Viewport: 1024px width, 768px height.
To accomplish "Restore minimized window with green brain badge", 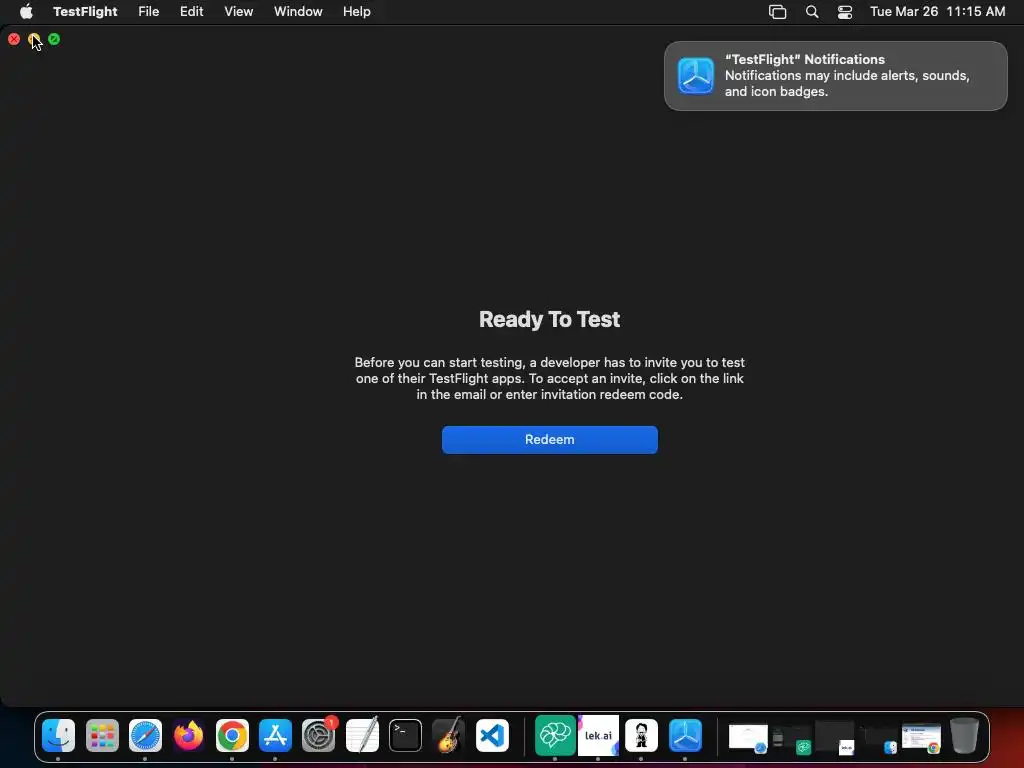I will click(792, 738).
